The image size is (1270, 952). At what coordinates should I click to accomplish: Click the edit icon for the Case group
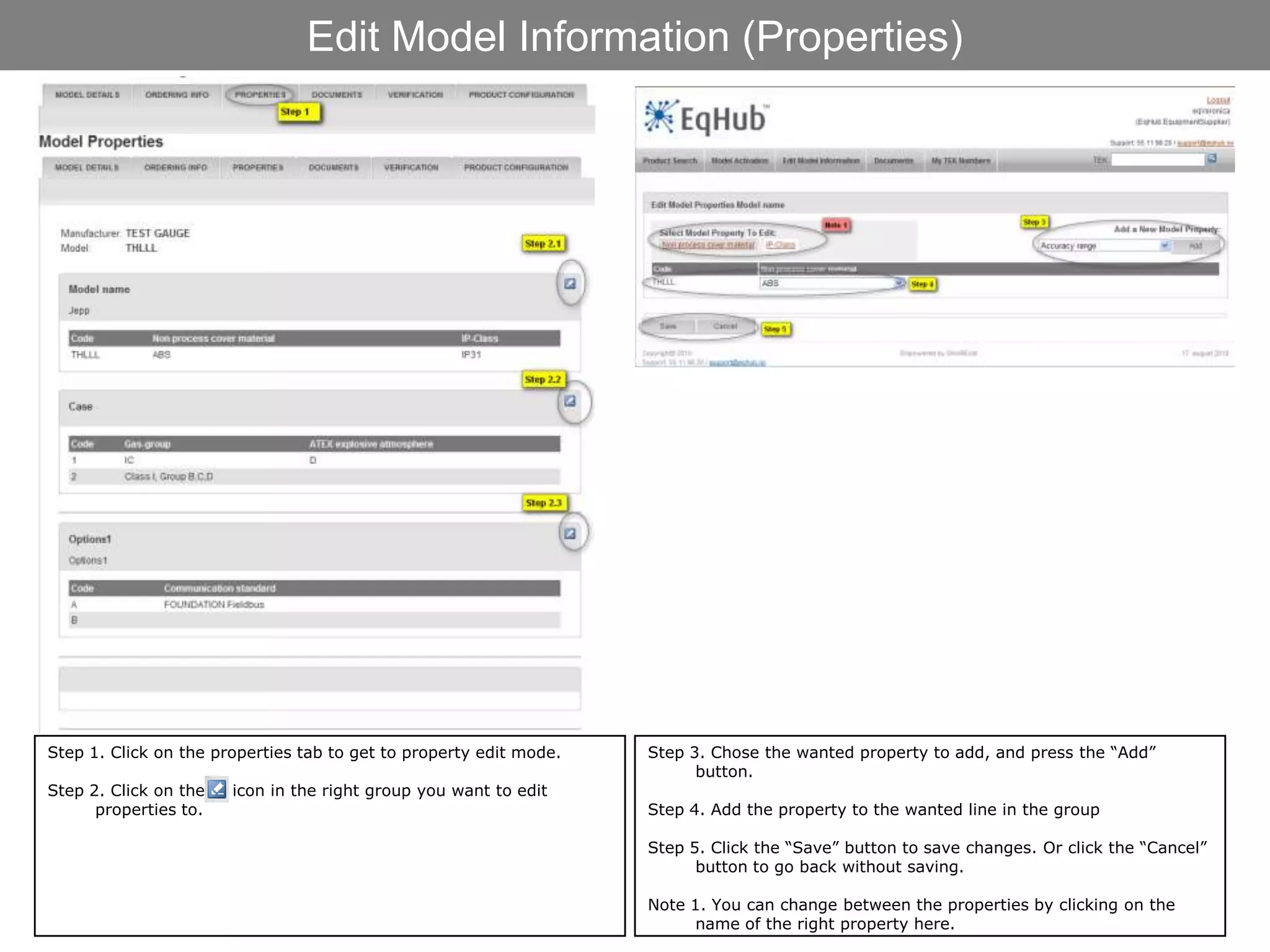click(x=570, y=401)
